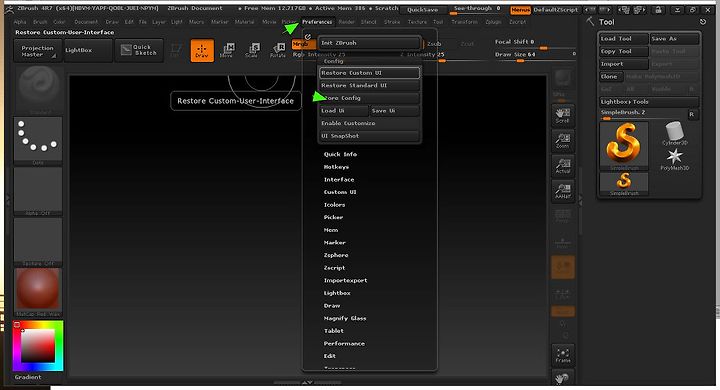Adjust the See-through slider
The image size is (720, 390).
(x=478, y=10)
